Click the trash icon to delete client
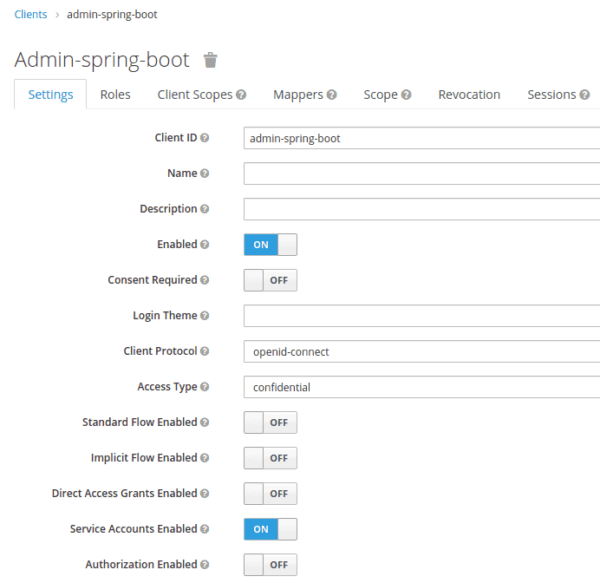 coord(210,60)
